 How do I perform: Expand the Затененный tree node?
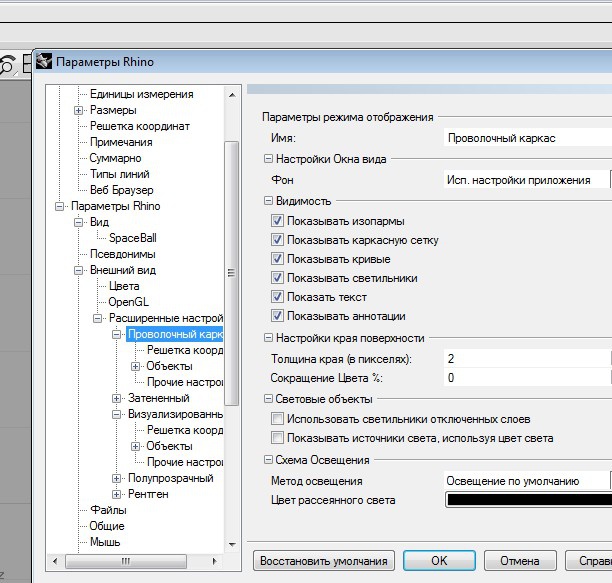coord(116,398)
